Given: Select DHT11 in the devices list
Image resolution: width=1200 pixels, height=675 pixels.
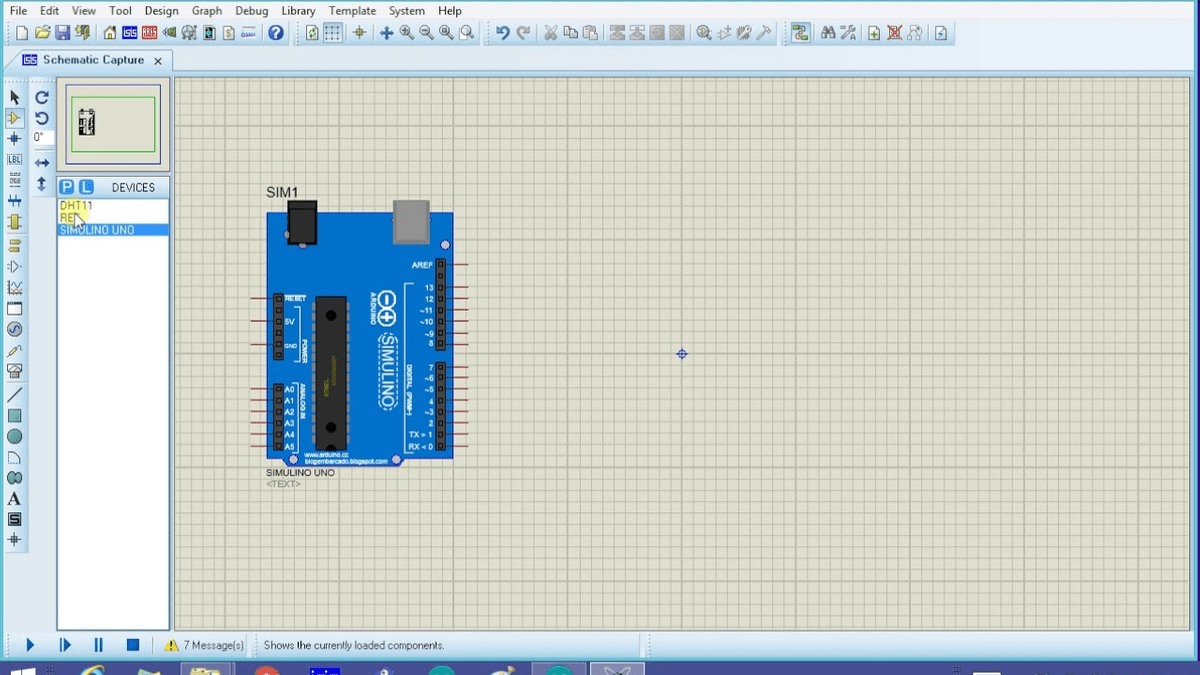Looking at the screenshot, I should click(76, 206).
